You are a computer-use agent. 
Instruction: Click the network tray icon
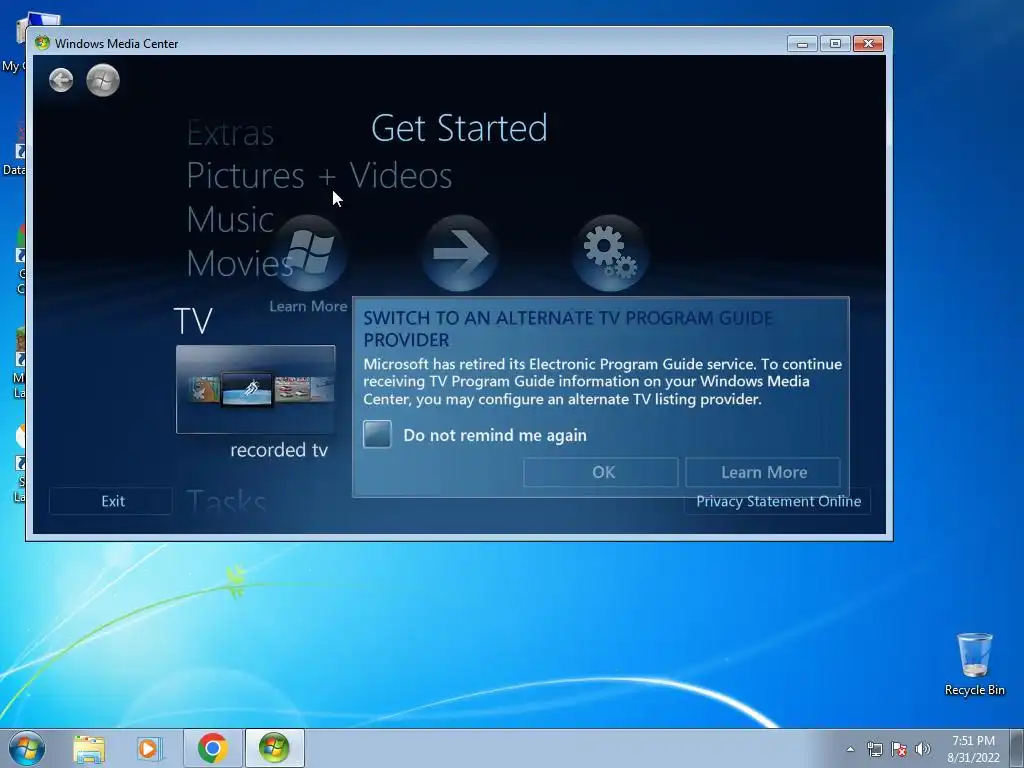tap(874, 749)
